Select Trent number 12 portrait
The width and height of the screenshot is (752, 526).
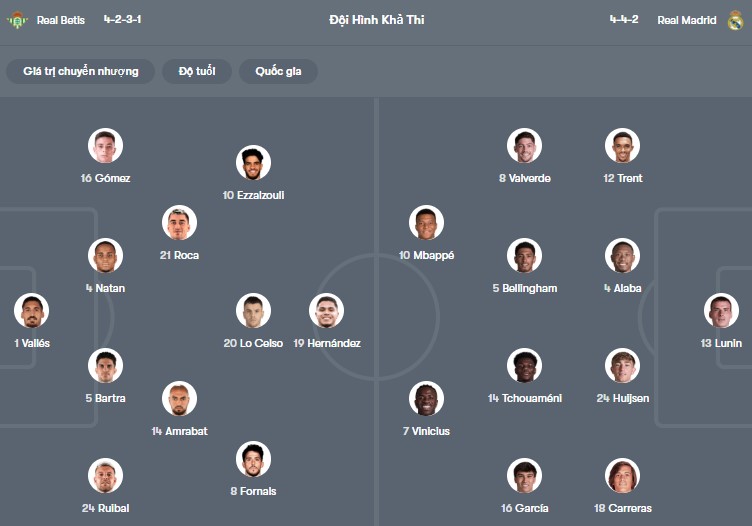pos(622,146)
